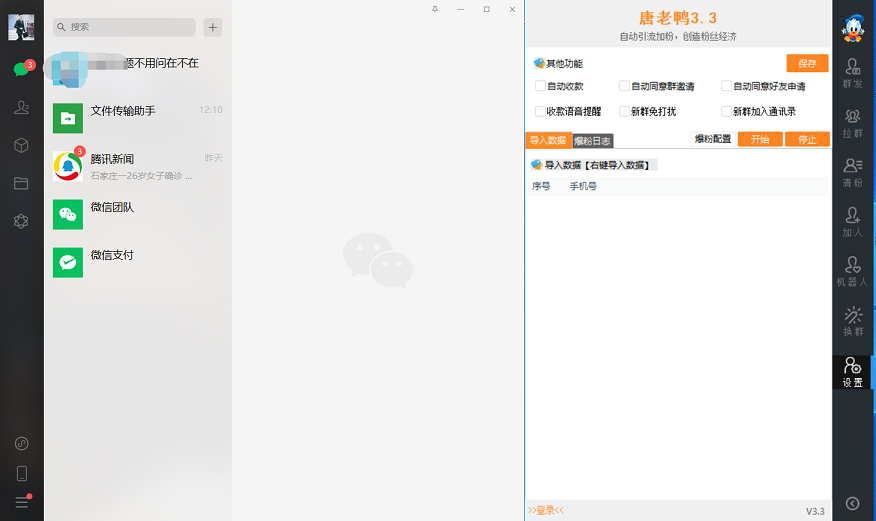
Task: Click the V3.3 version label
Action: point(815,511)
